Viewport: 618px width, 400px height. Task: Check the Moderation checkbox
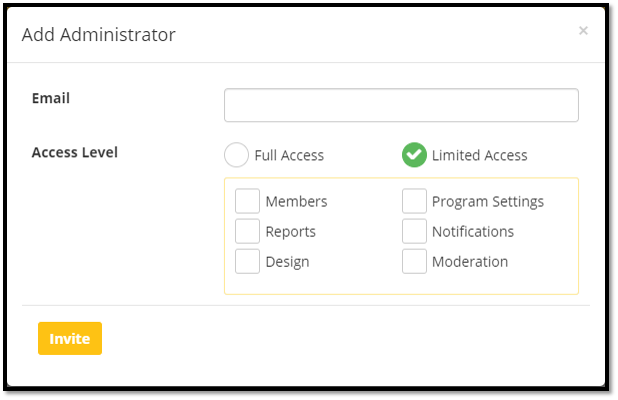(x=415, y=261)
